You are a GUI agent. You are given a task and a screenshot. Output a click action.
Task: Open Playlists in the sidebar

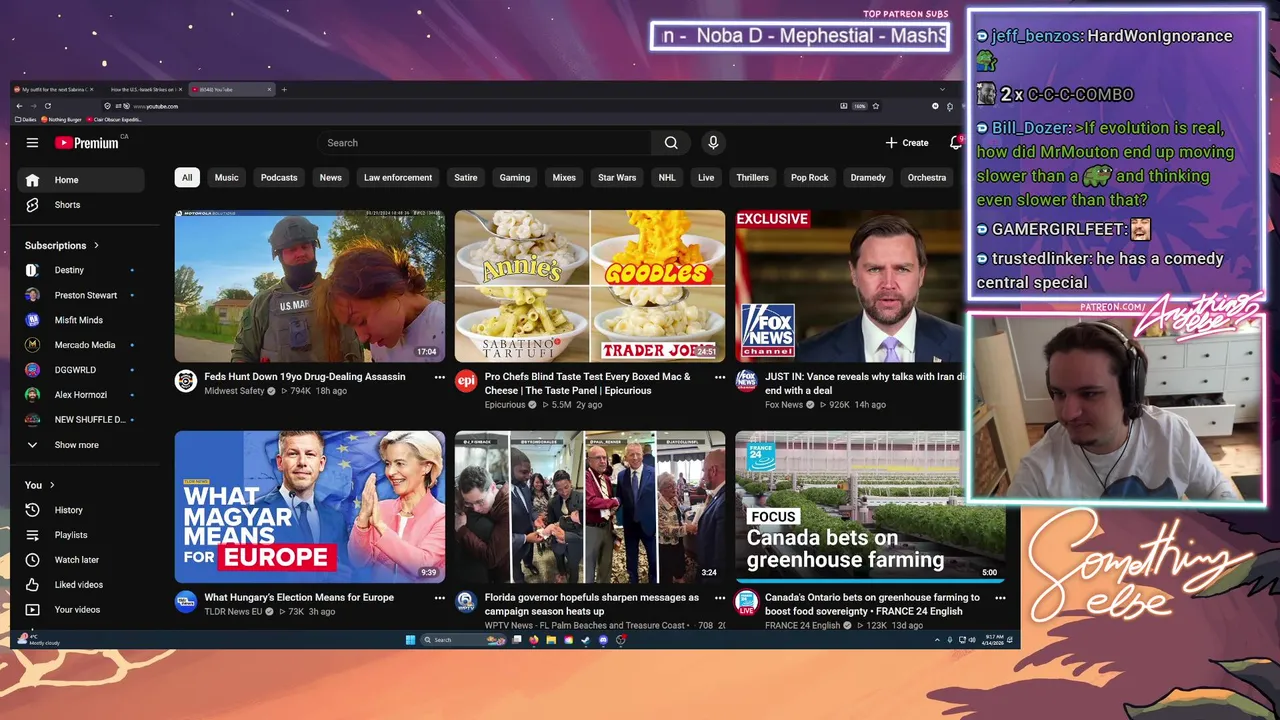(x=81, y=535)
